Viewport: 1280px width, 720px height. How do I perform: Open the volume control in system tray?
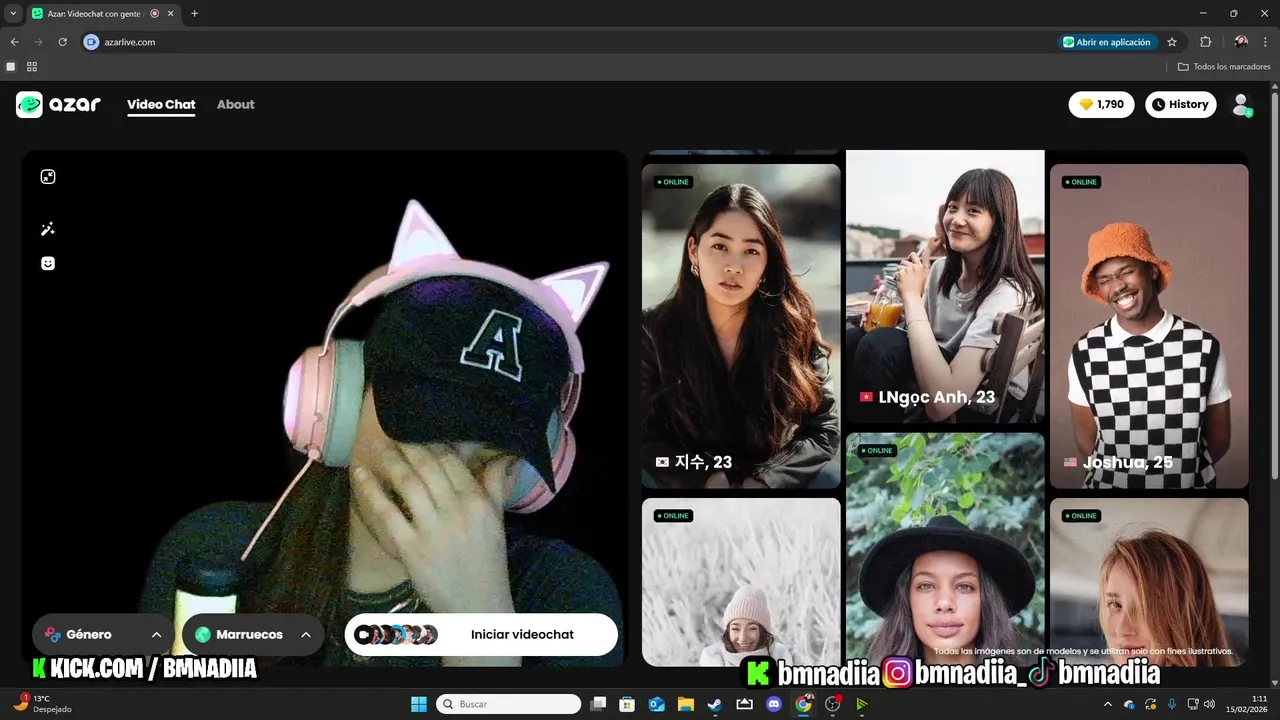pyautogui.click(x=1209, y=704)
